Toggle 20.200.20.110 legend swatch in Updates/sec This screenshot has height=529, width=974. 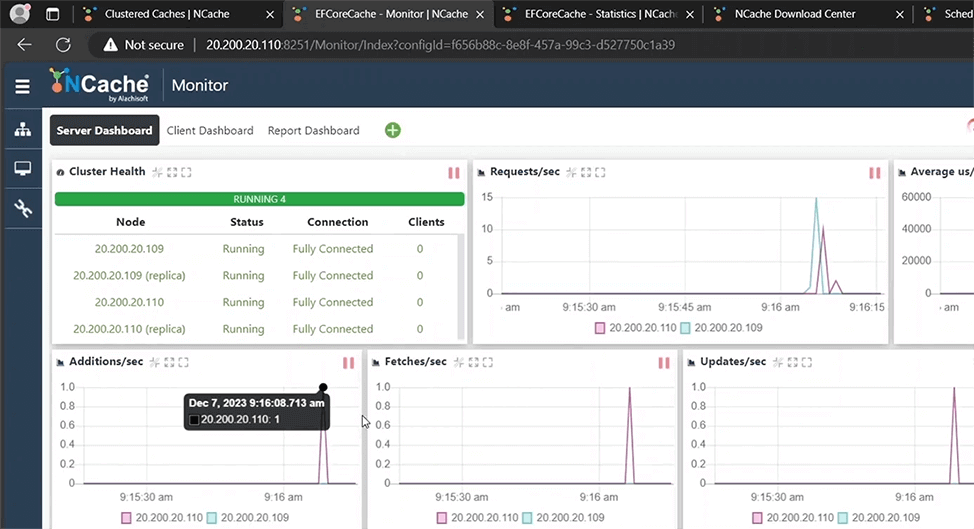pos(757,518)
